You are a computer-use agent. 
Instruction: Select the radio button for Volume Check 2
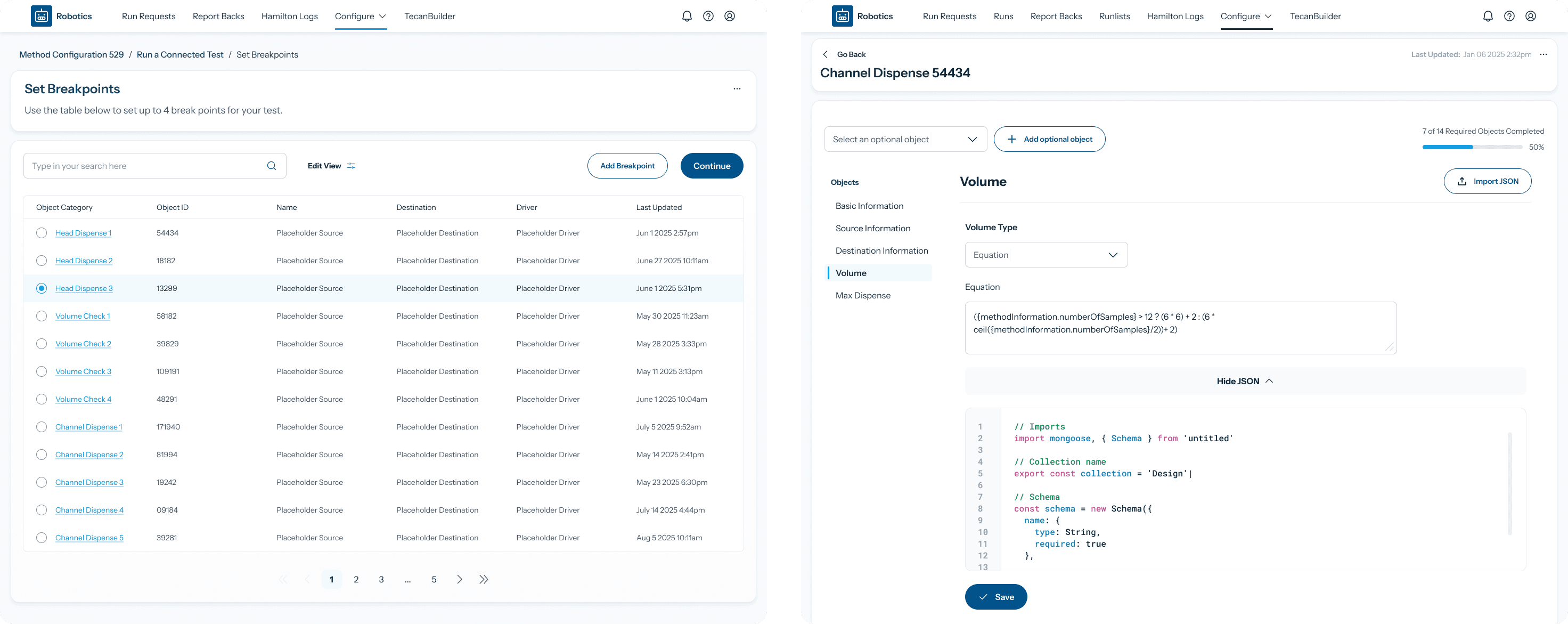point(42,344)
